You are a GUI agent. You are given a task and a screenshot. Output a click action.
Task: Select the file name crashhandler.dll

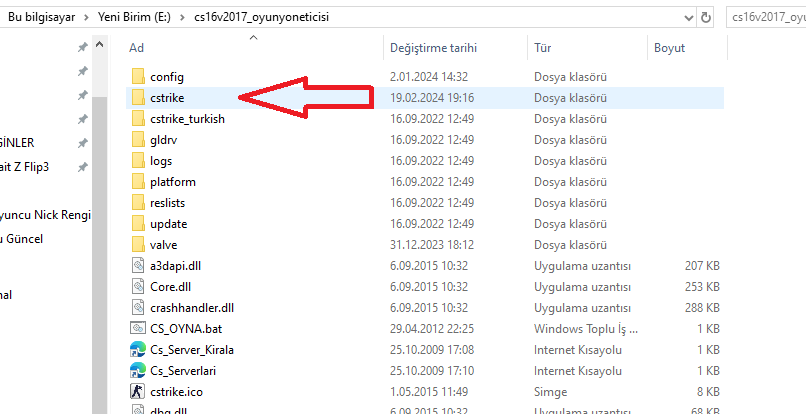click(x=192, y=308)
